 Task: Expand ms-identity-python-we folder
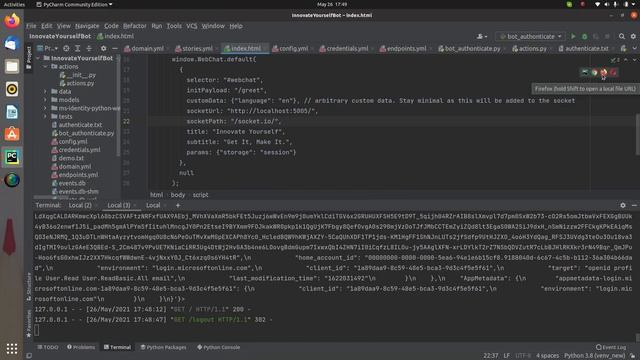pyautogui.click(x=45, y=108)
